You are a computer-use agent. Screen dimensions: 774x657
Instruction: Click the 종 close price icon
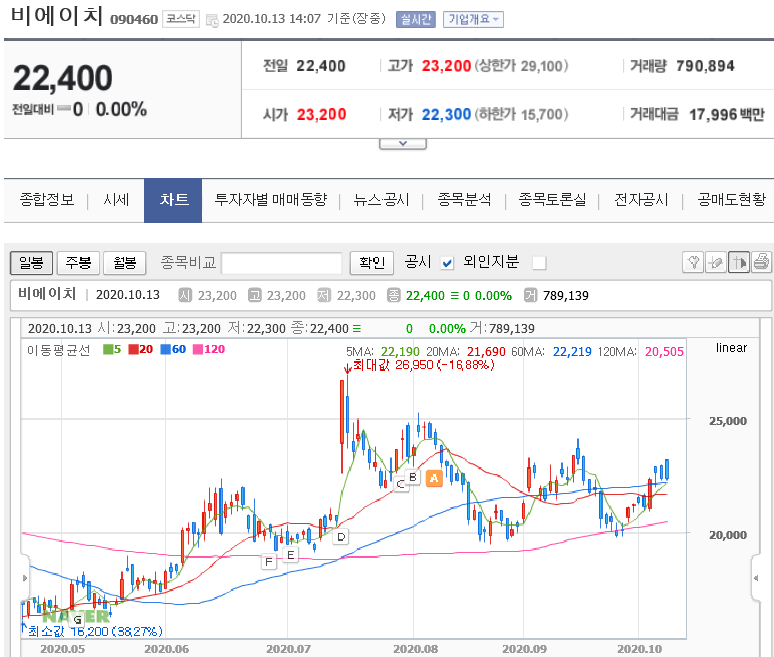click(x=393, y=295)
